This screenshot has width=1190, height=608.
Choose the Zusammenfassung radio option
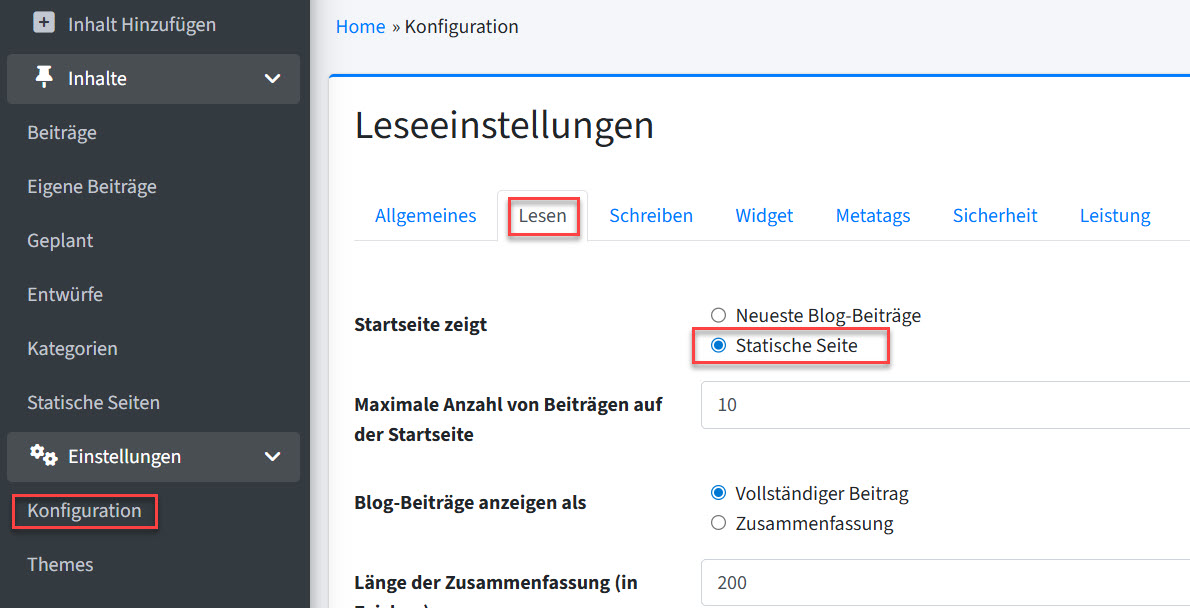click(x=718, y=523)
